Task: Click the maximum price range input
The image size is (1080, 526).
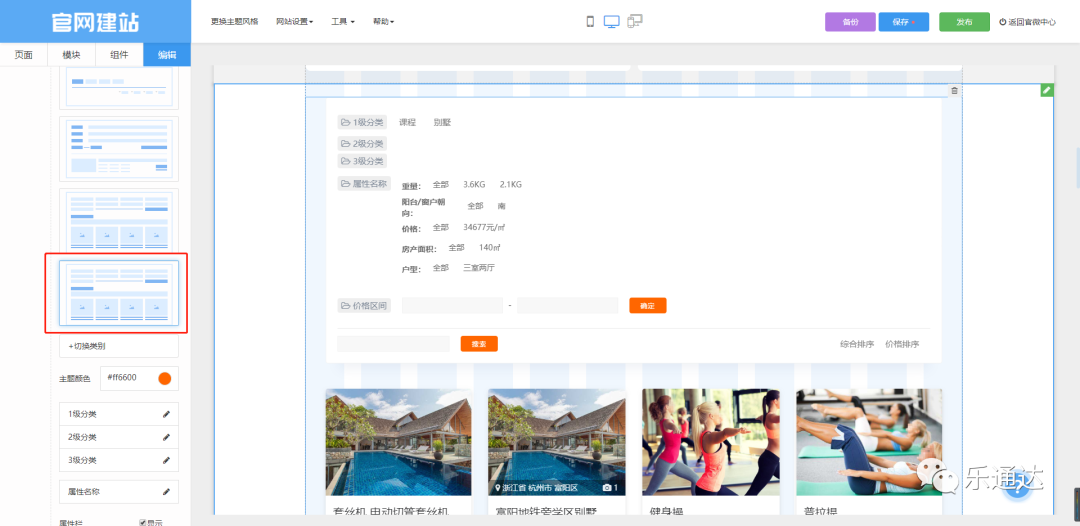Action: (x=568, y=306)
